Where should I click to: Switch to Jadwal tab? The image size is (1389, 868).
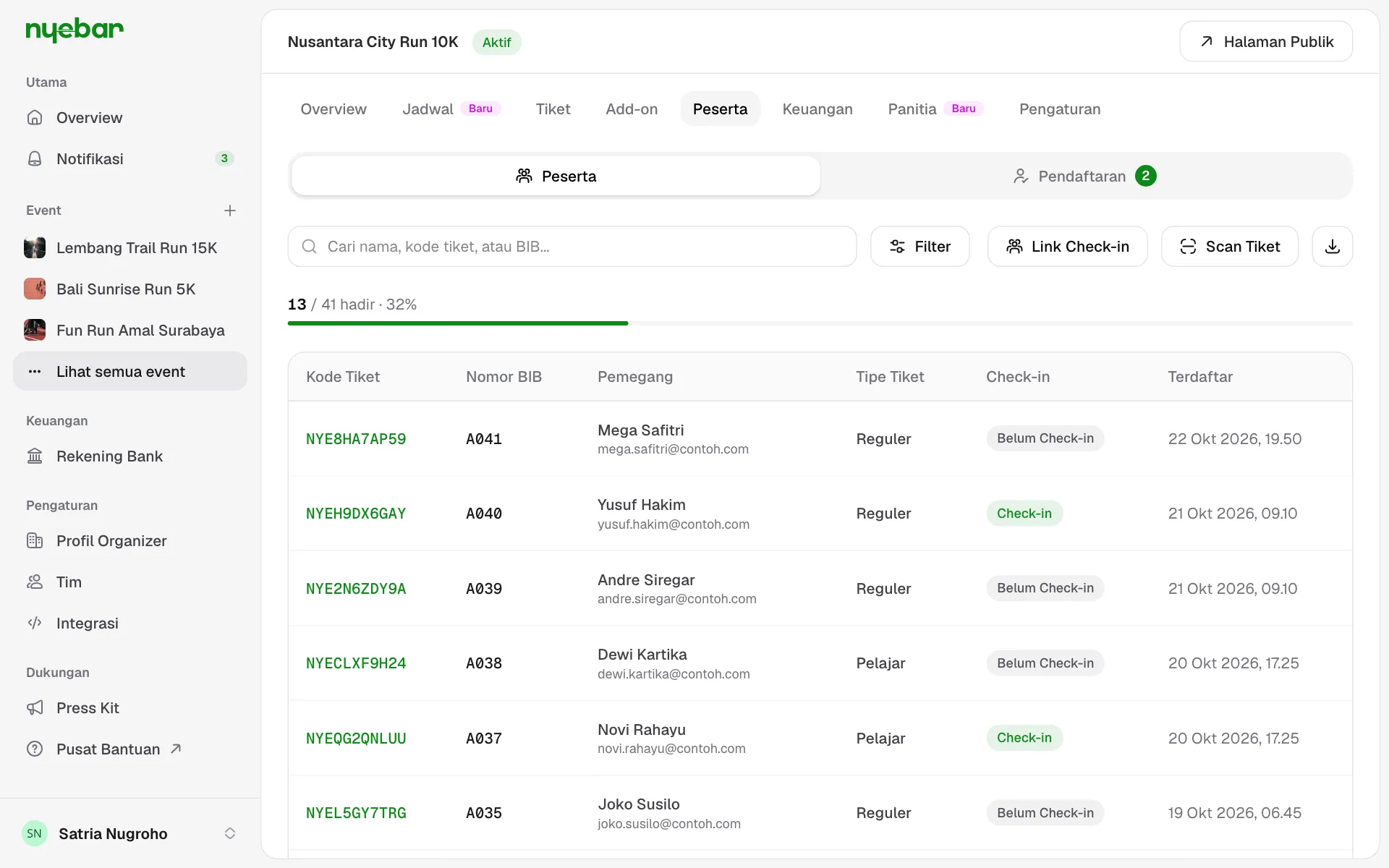451,109
